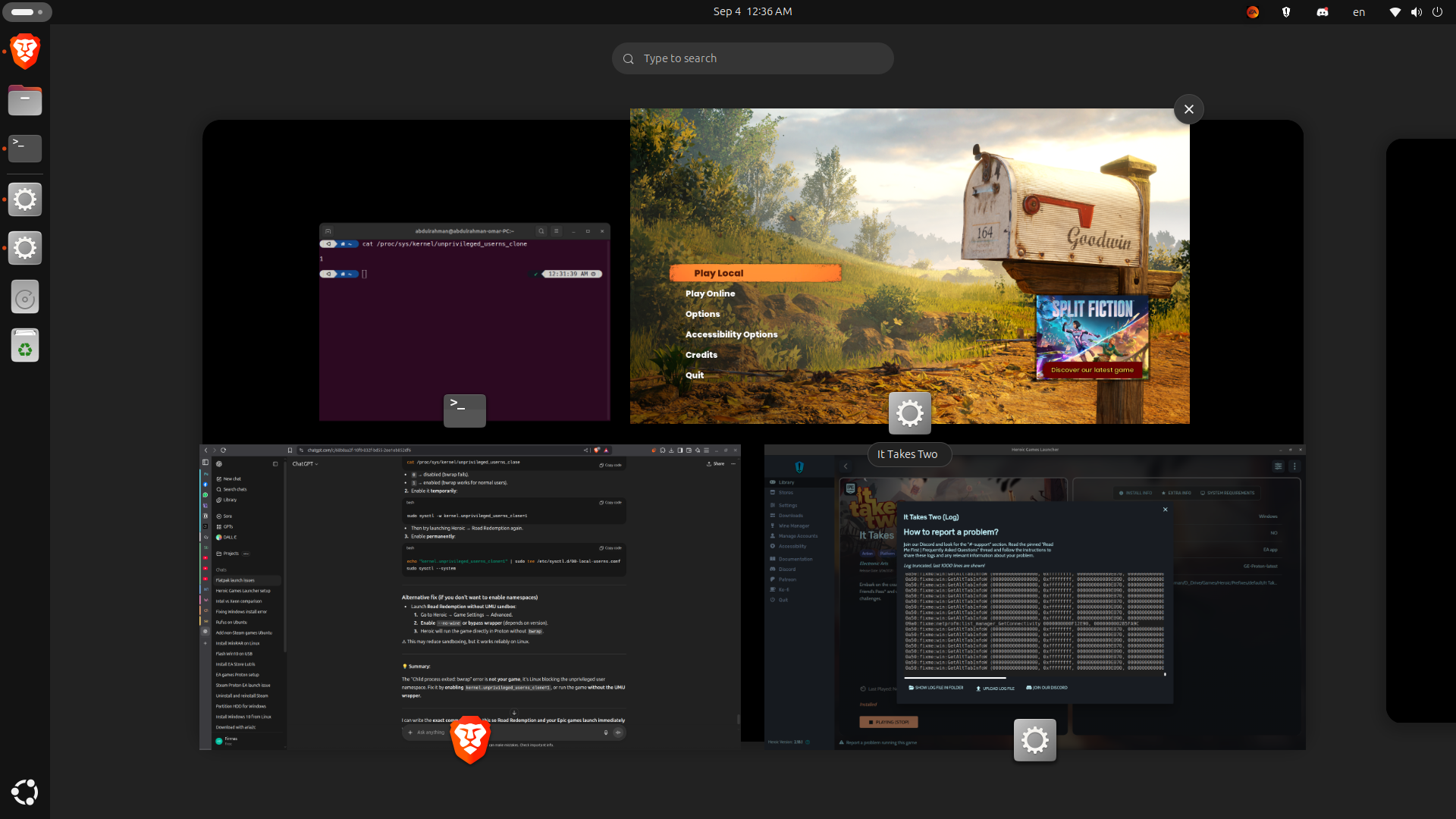Close the It Takes Two window
The image size is (1456, 819).
tap(1189, 109)
